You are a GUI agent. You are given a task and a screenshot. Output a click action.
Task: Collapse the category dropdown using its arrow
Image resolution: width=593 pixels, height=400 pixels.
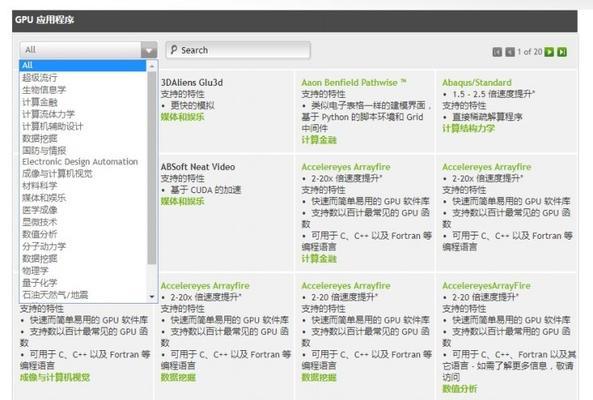[x=149, y=50]
